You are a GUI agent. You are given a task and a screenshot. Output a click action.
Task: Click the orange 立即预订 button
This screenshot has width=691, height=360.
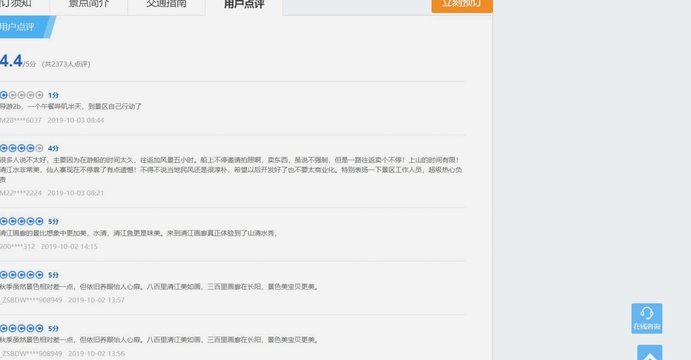pyautogui.click(x=462, y=4)
